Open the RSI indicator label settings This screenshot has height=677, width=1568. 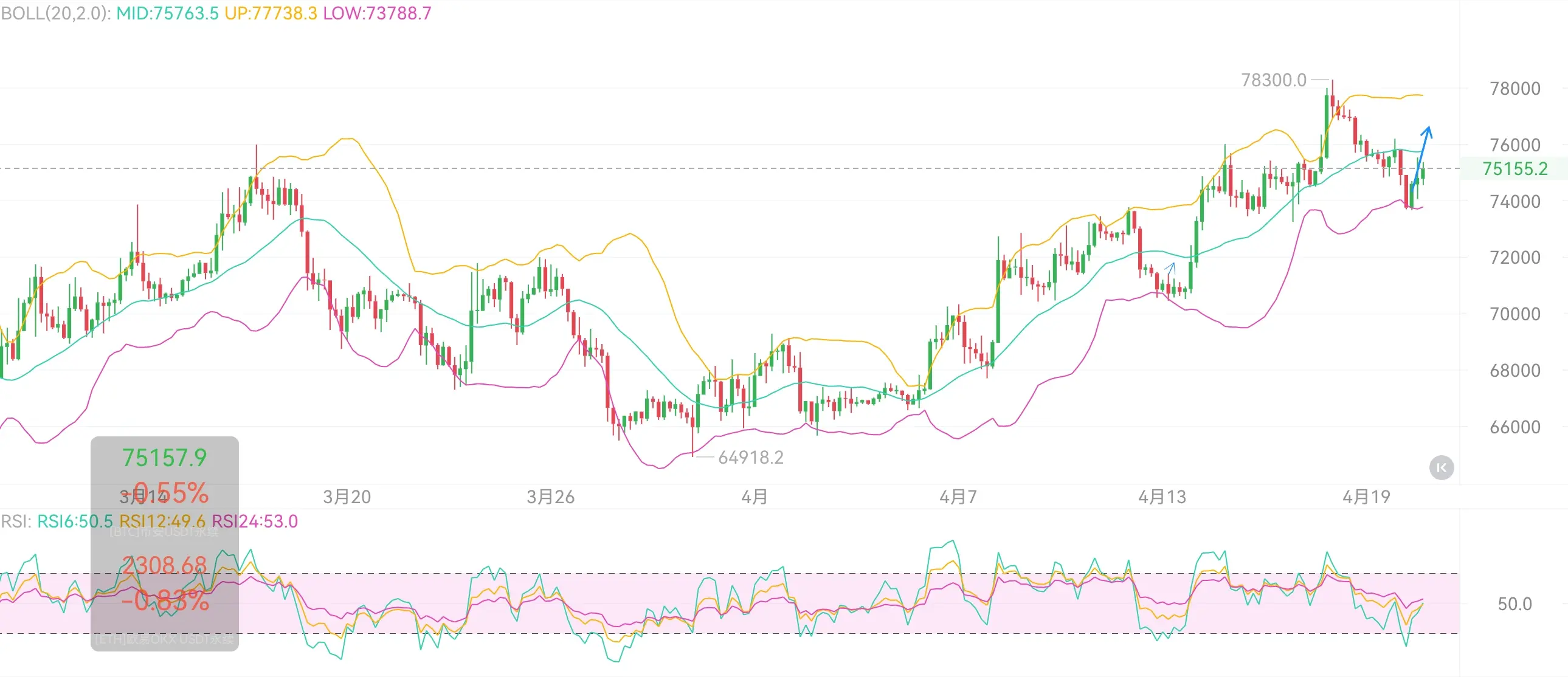point(15,521)
